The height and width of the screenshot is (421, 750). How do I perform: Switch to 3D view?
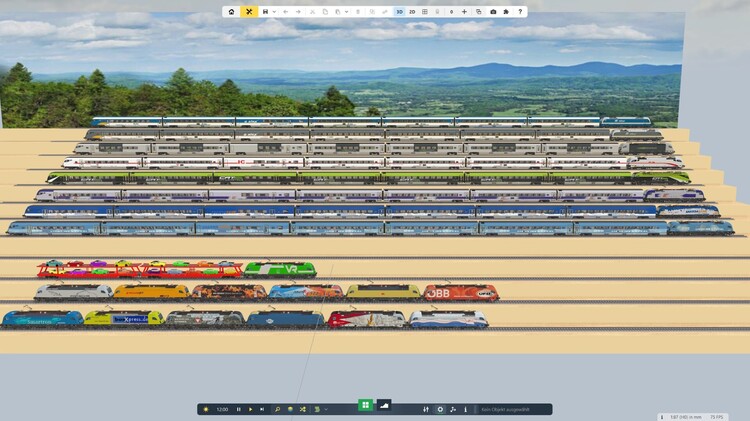coord(399,11)
